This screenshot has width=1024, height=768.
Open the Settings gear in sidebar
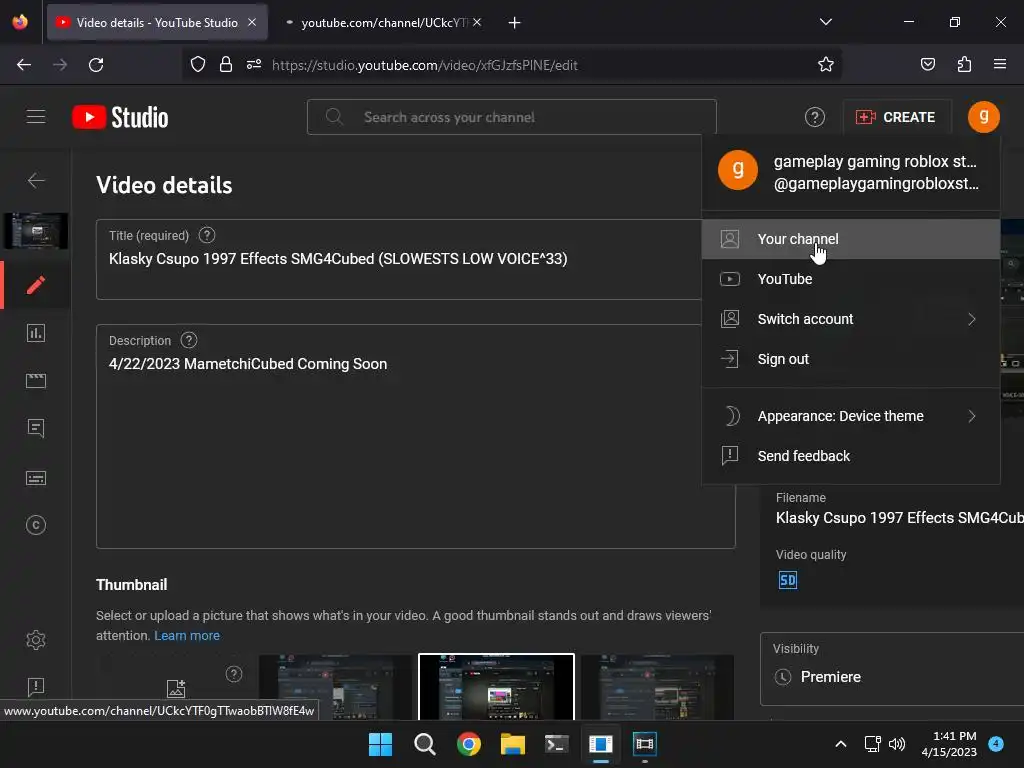(x=36, y=640)
